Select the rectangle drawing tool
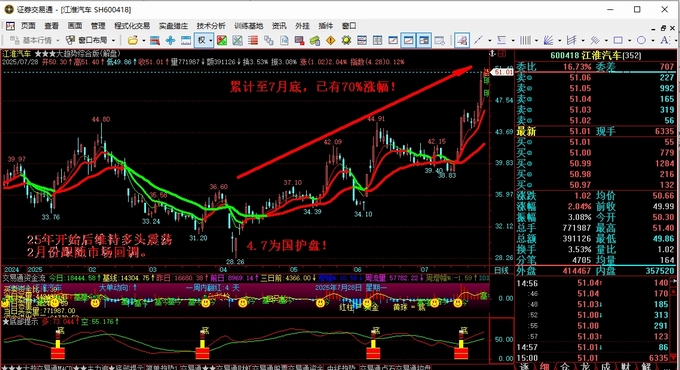The image size is (680, 370). [618, 40]
